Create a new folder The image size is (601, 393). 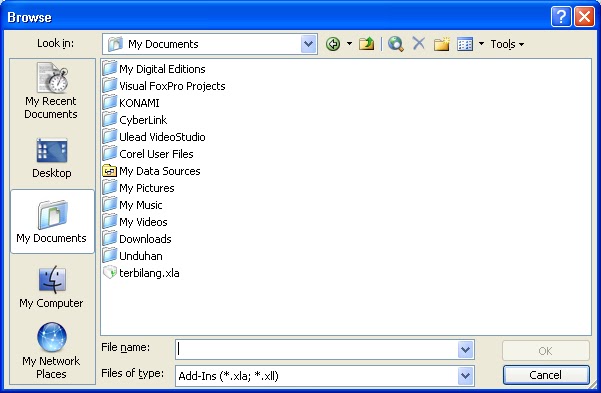(442, 44)
